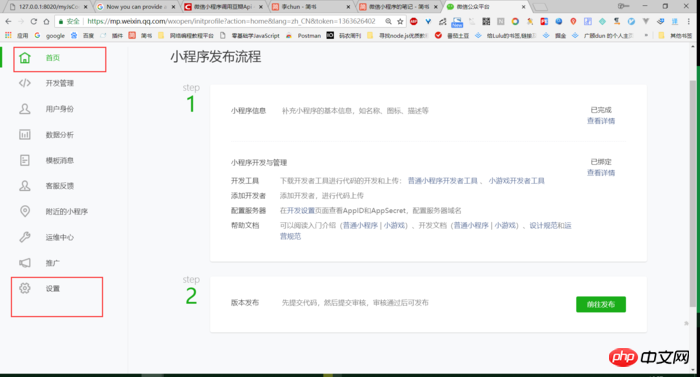The width and height of the screenshot is (700, 377).
Task: Switch to the 微信小程序调用豆瓣Api tab
Action: pyautogui.click(x=223, y=7)
